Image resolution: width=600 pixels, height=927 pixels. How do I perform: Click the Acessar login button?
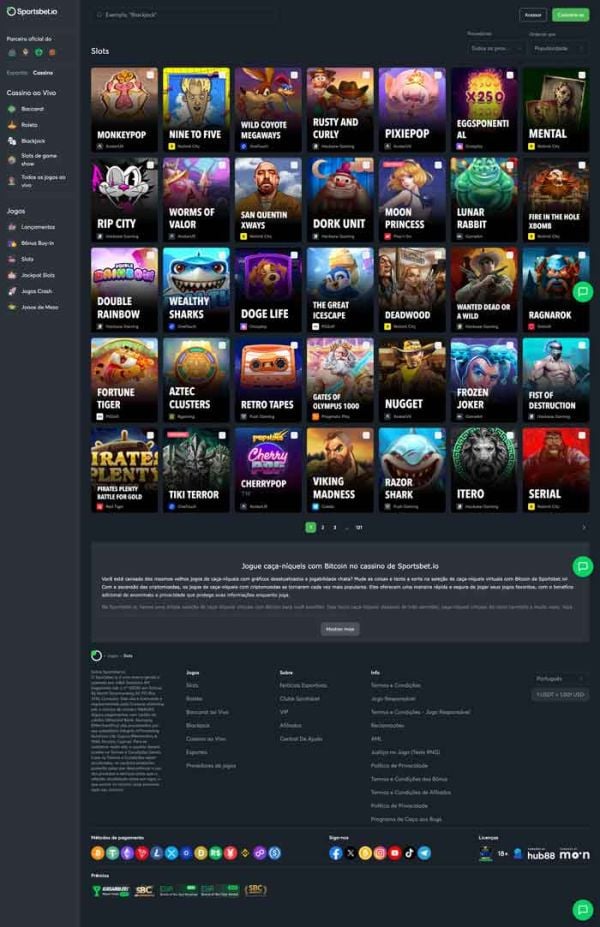point(533,15)
